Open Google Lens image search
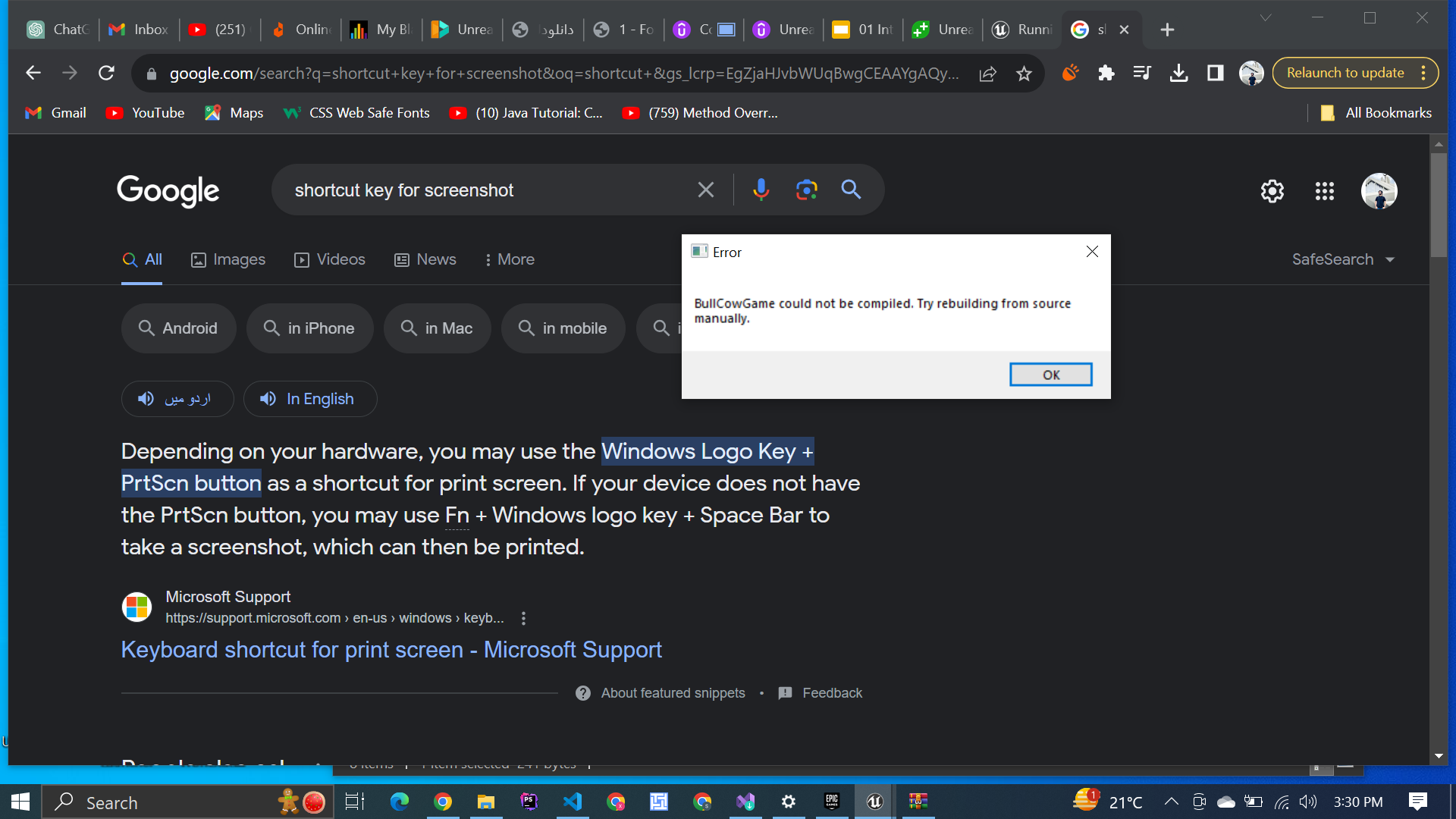 click(806, 190)
